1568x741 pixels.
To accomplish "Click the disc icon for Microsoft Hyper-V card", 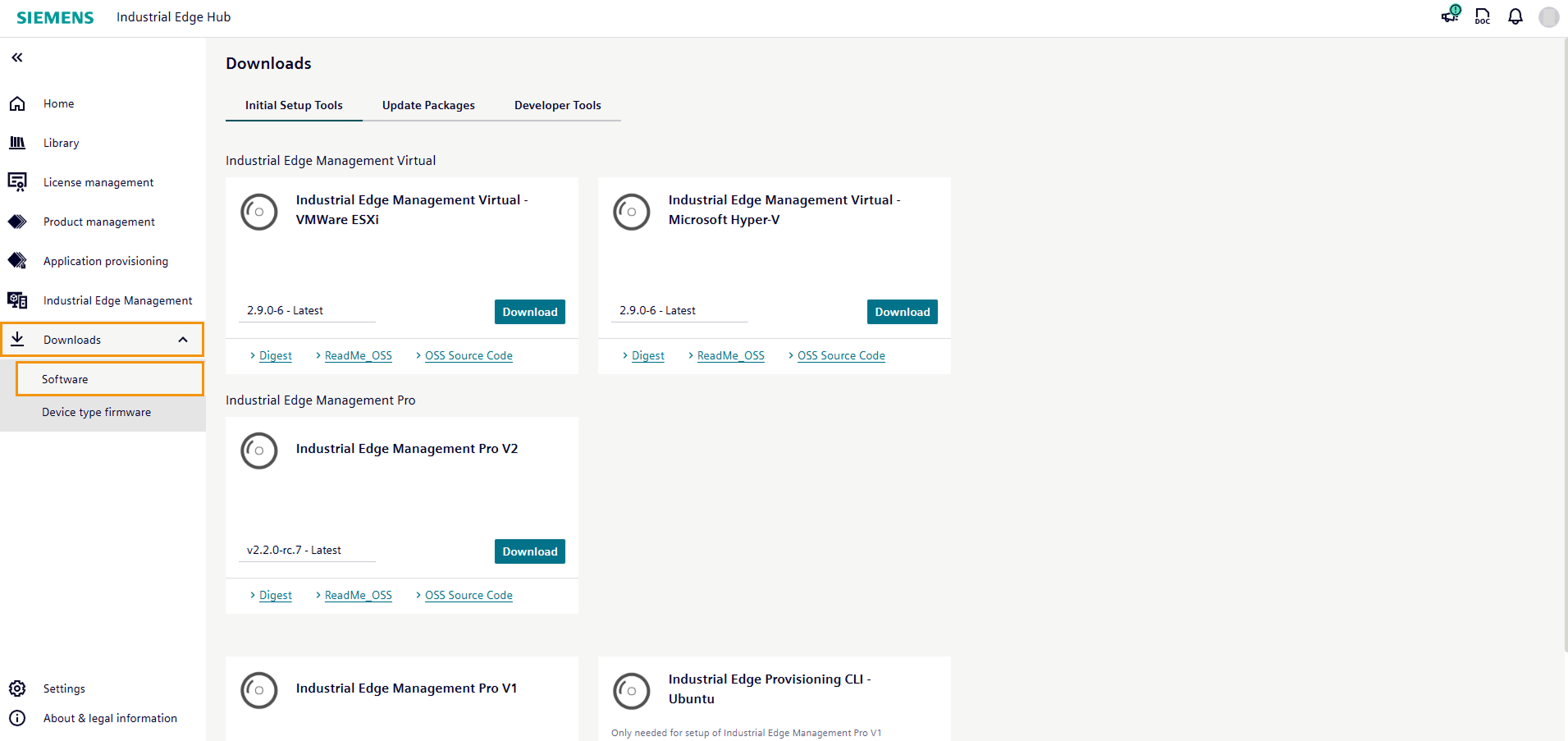I will pyautogui.click(x=632, y=212).
